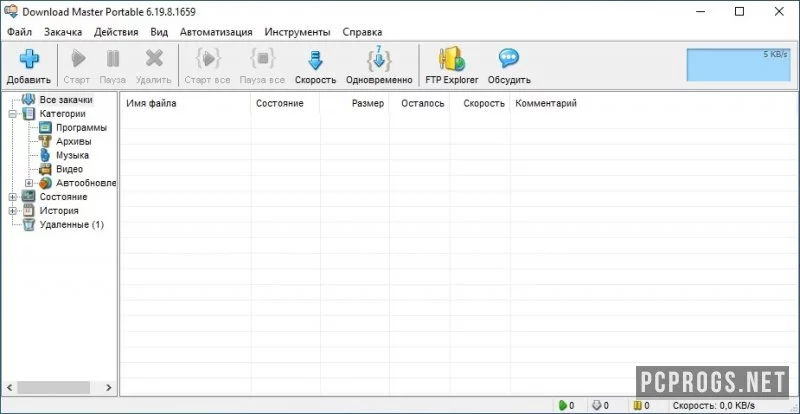This screenshot has height=414, width=800.
Task: Click the Пауза все icon
Action: 263,59
